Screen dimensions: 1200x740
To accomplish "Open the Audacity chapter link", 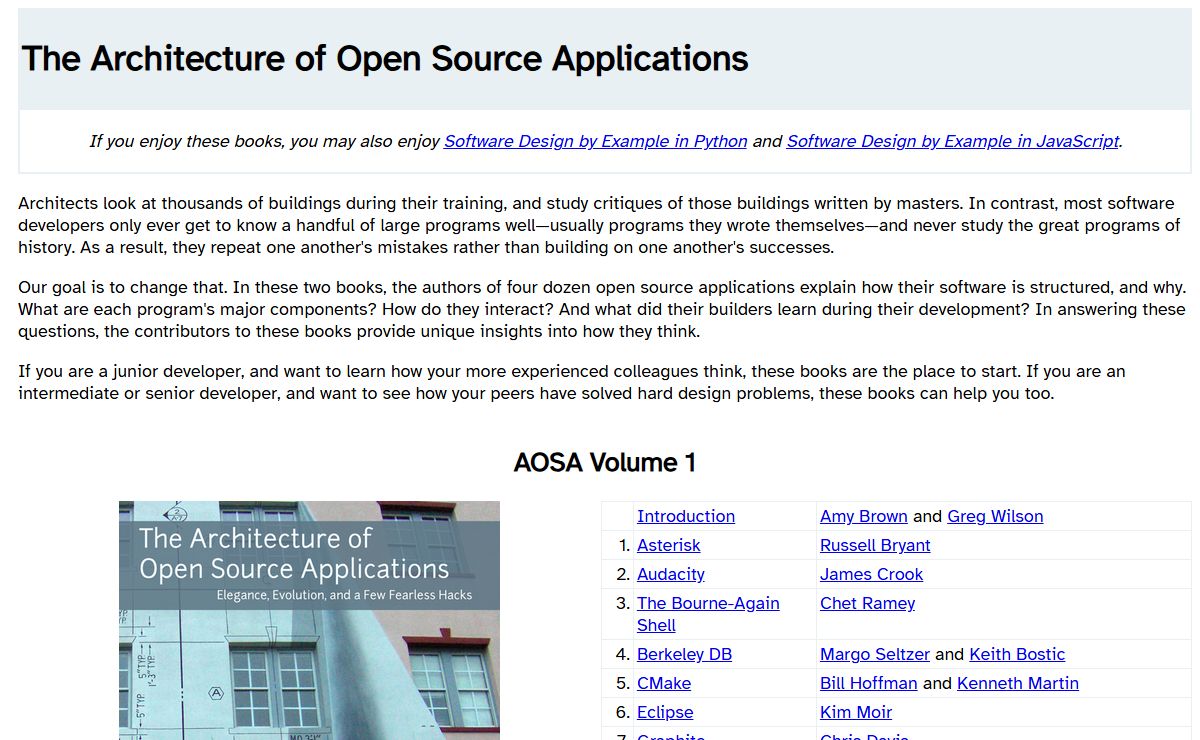I will click(x=671, y=574).
